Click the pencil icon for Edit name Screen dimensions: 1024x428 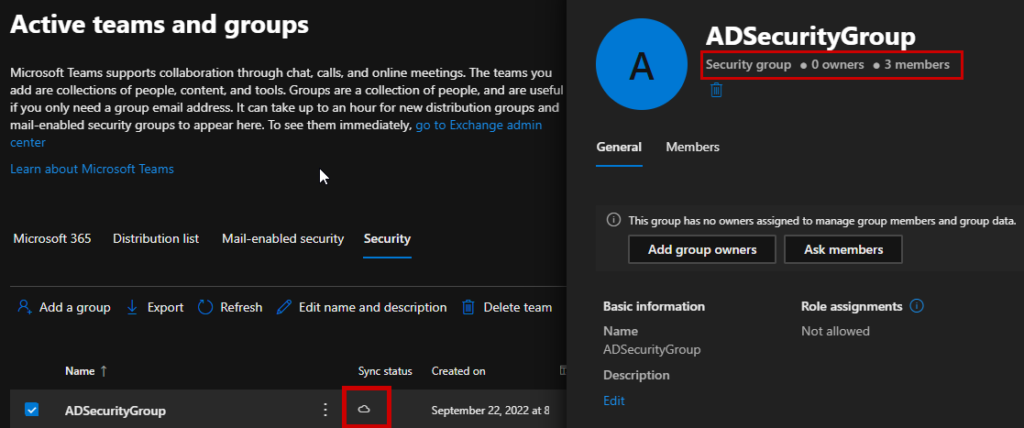point(284,307)
